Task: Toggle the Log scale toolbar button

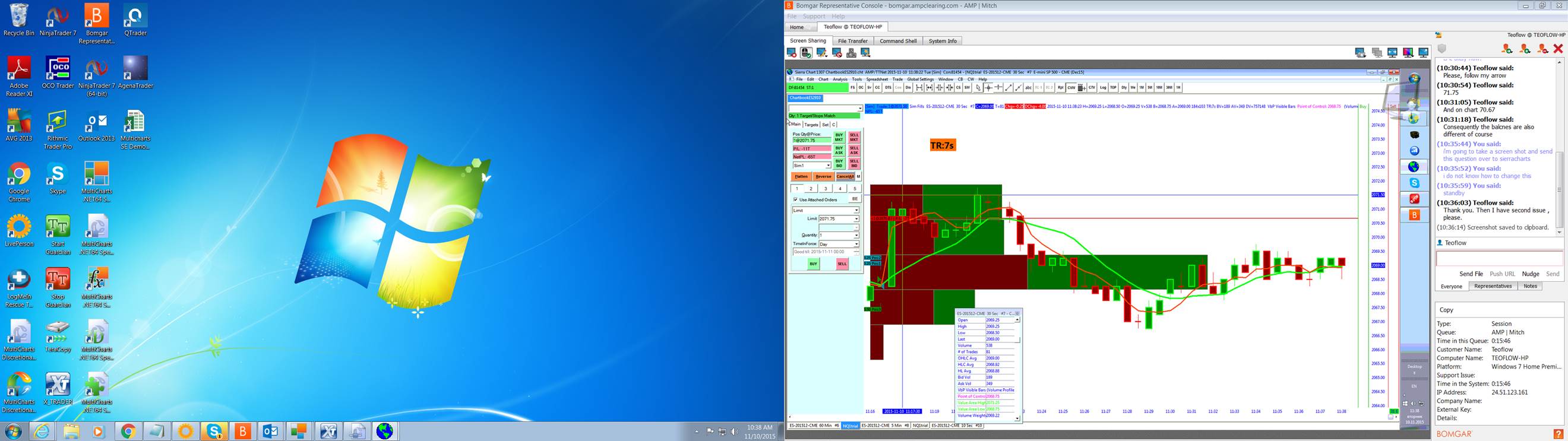Action: (1103, 88)
